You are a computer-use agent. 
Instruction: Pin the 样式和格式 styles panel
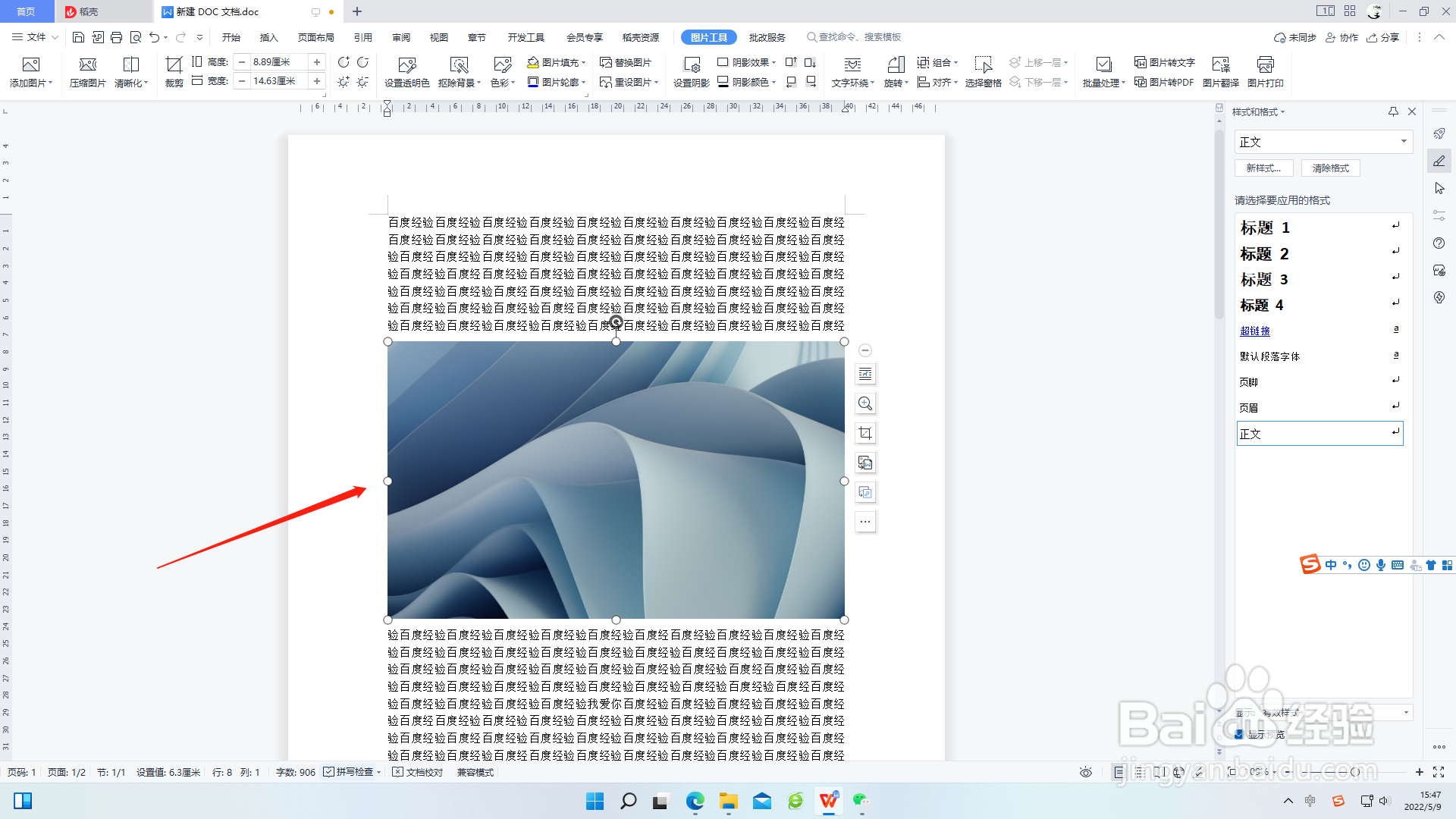[1393, 111]
